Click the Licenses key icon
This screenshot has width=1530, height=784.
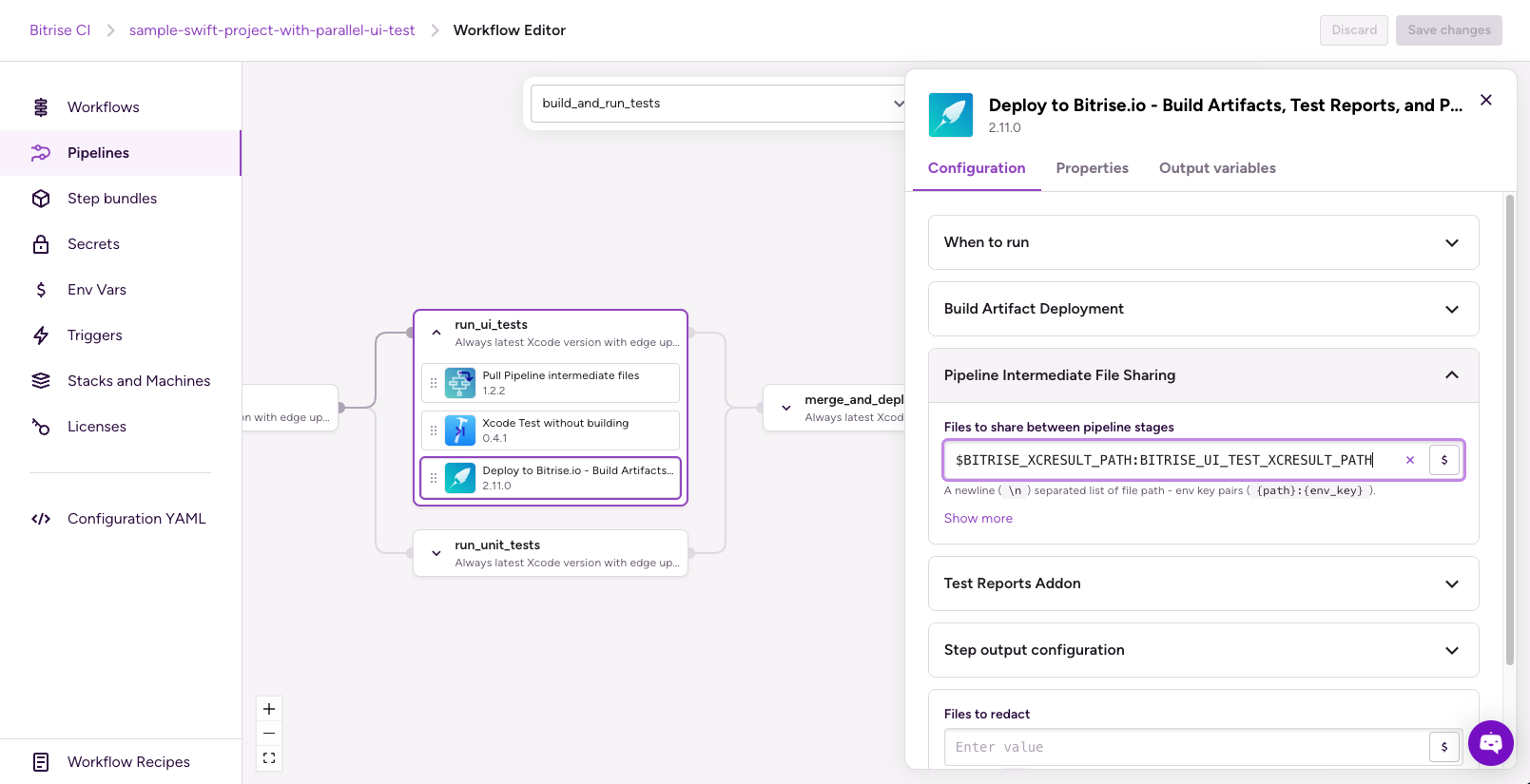click(x=41, y=427)
